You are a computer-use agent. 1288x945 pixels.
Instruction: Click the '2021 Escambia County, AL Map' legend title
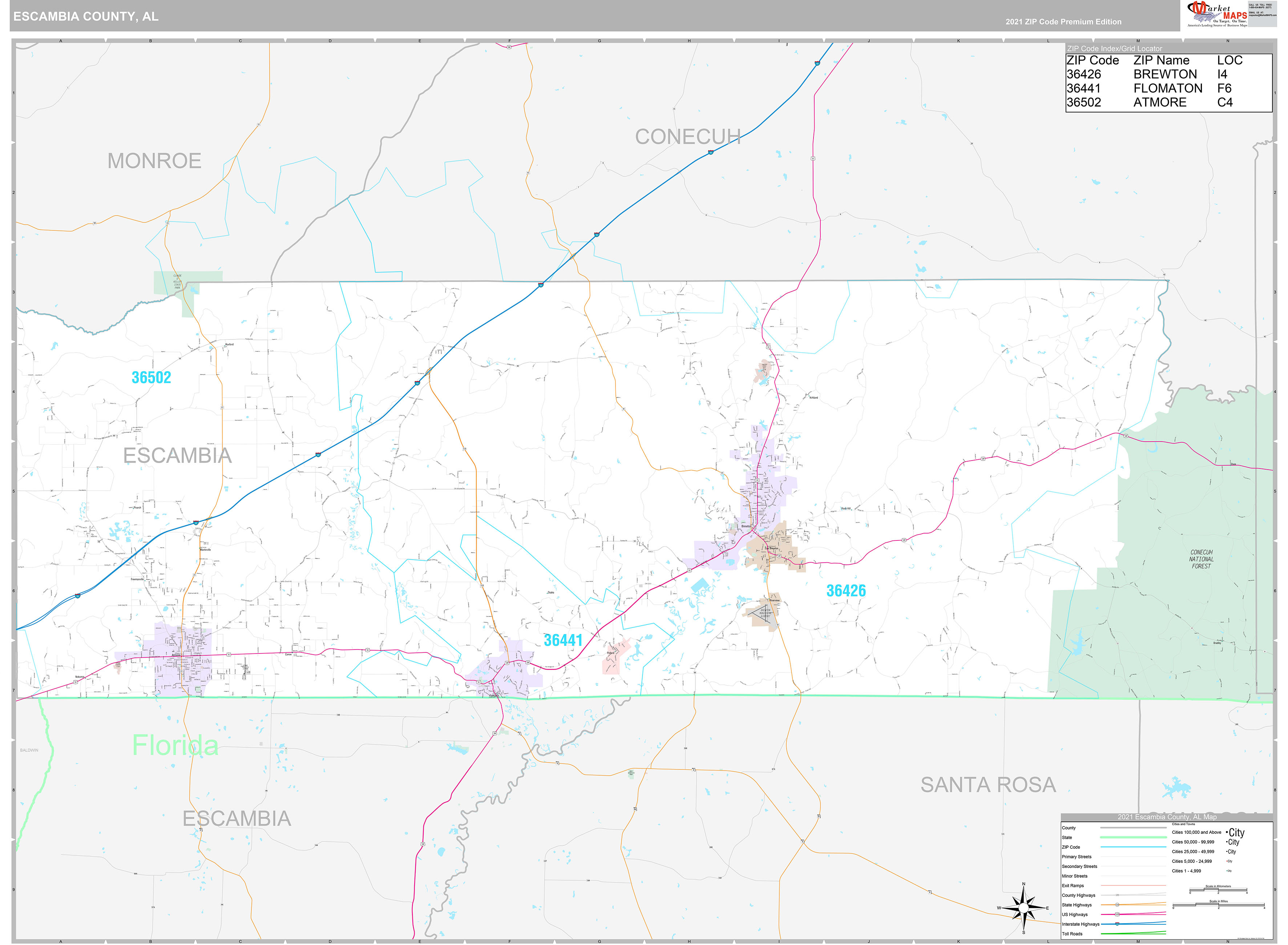point(1167,817)
